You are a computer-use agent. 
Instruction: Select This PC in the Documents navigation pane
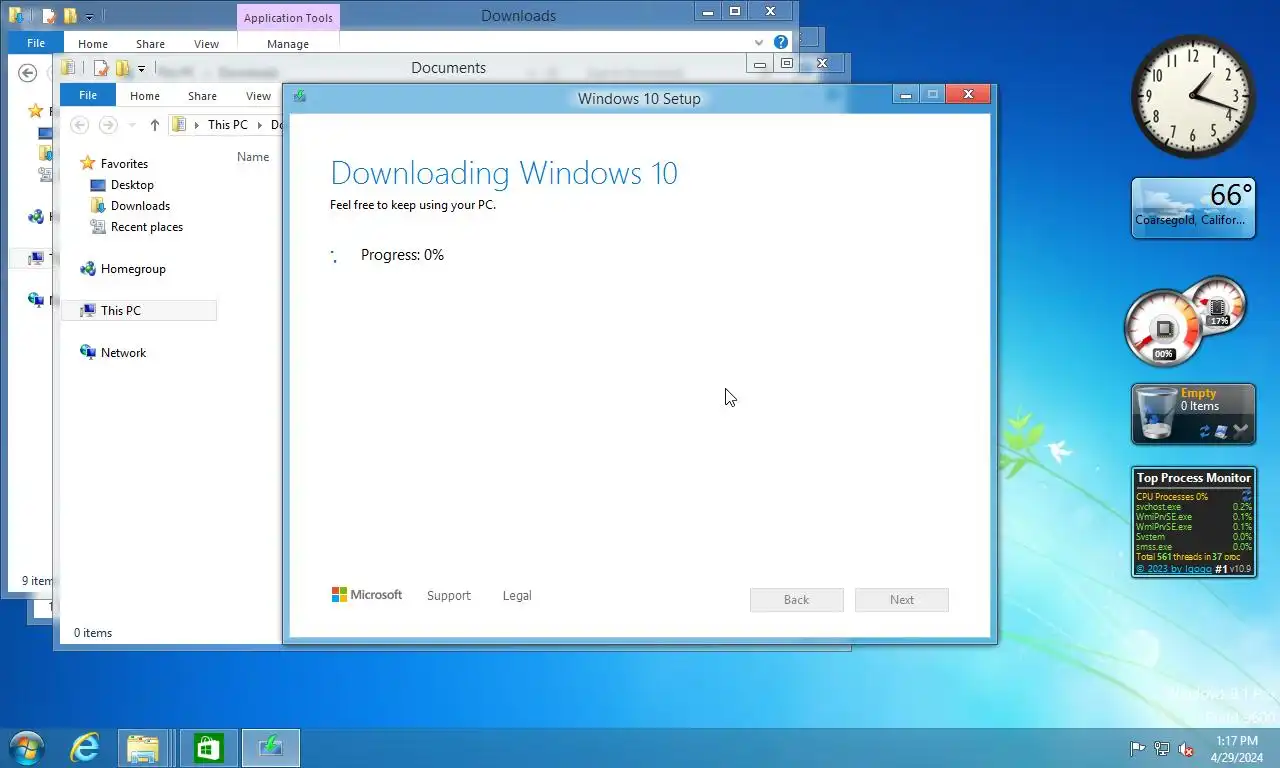click(x=139, y=311)
